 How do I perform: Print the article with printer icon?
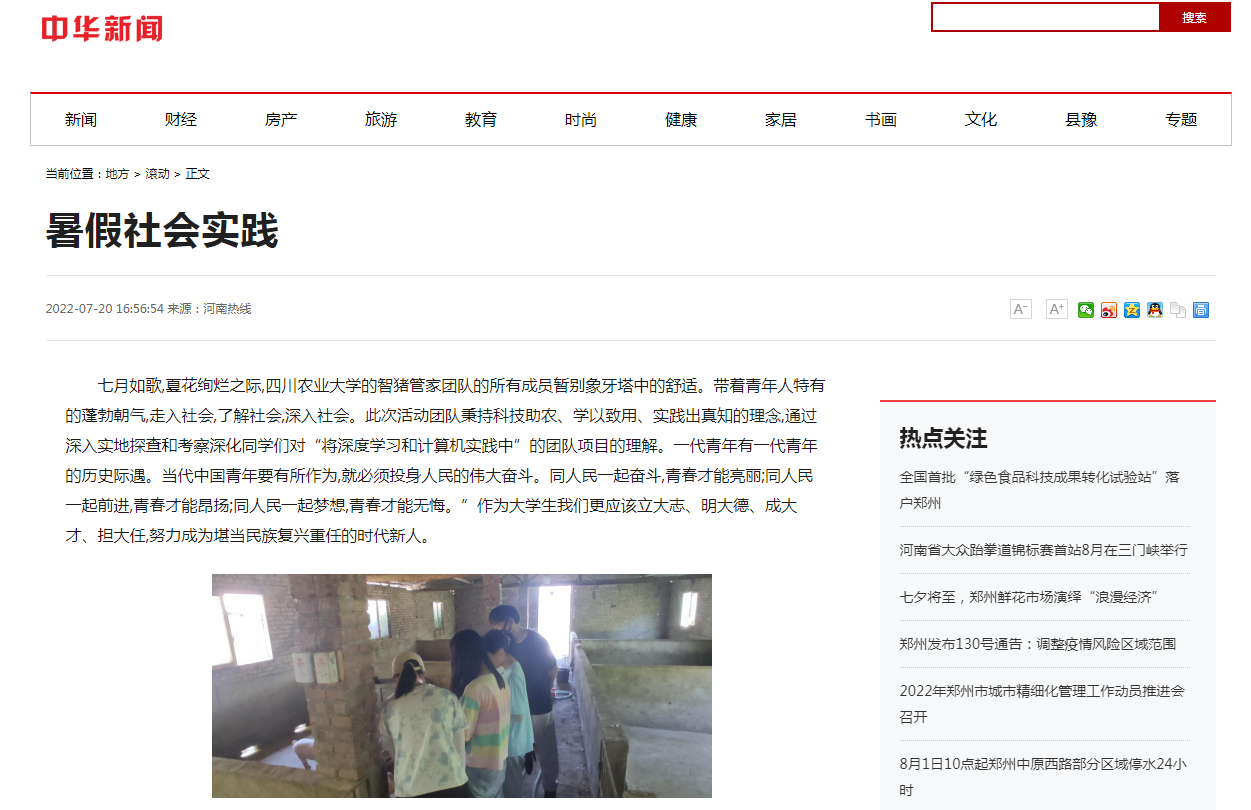[1201, 310]
